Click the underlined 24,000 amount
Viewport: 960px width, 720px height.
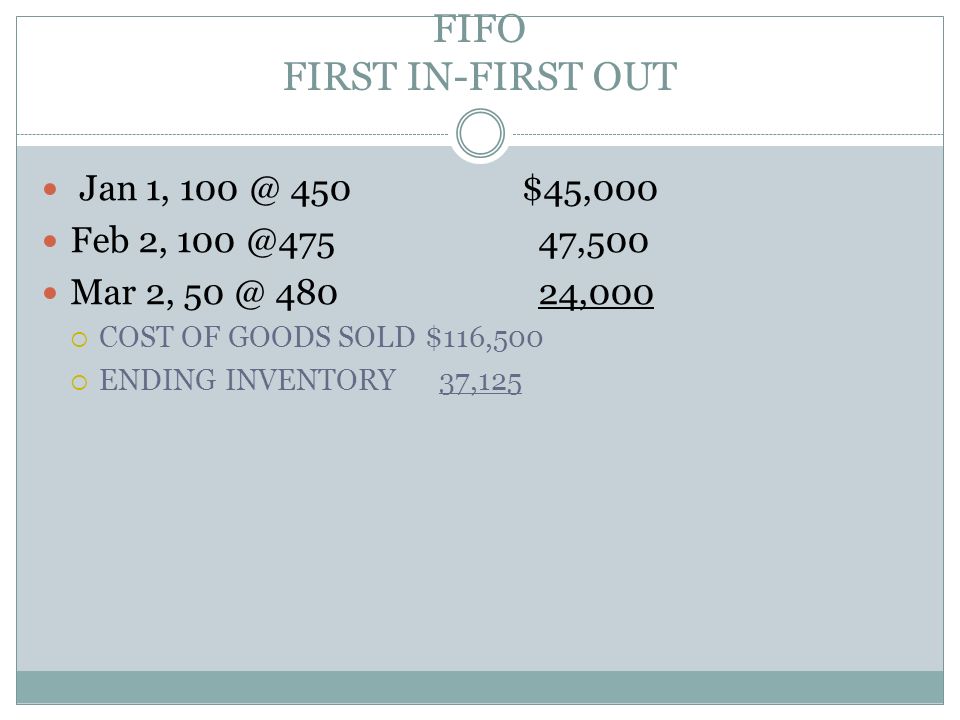tap(596, 295)
